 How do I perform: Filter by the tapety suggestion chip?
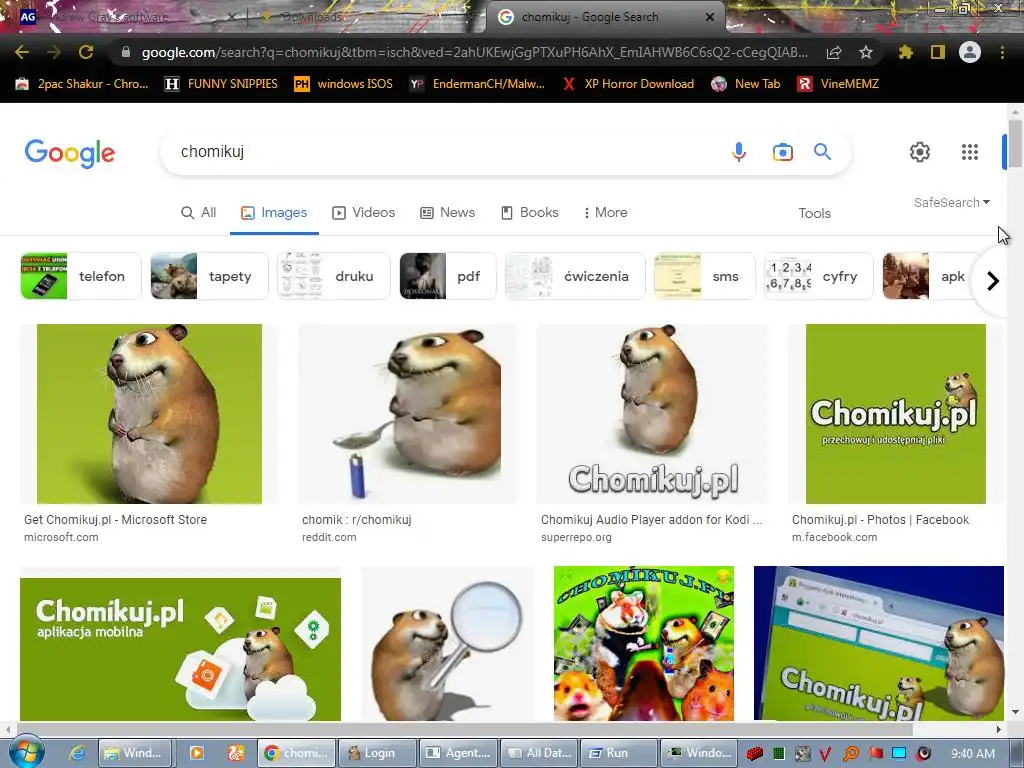209,276
